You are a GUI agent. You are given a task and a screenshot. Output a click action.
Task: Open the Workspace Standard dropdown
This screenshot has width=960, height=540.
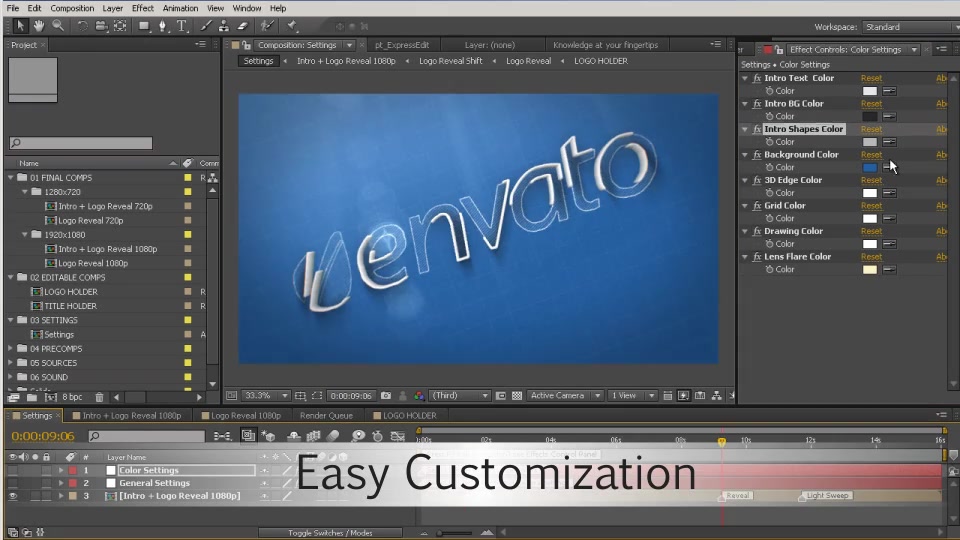coord(910,27)
